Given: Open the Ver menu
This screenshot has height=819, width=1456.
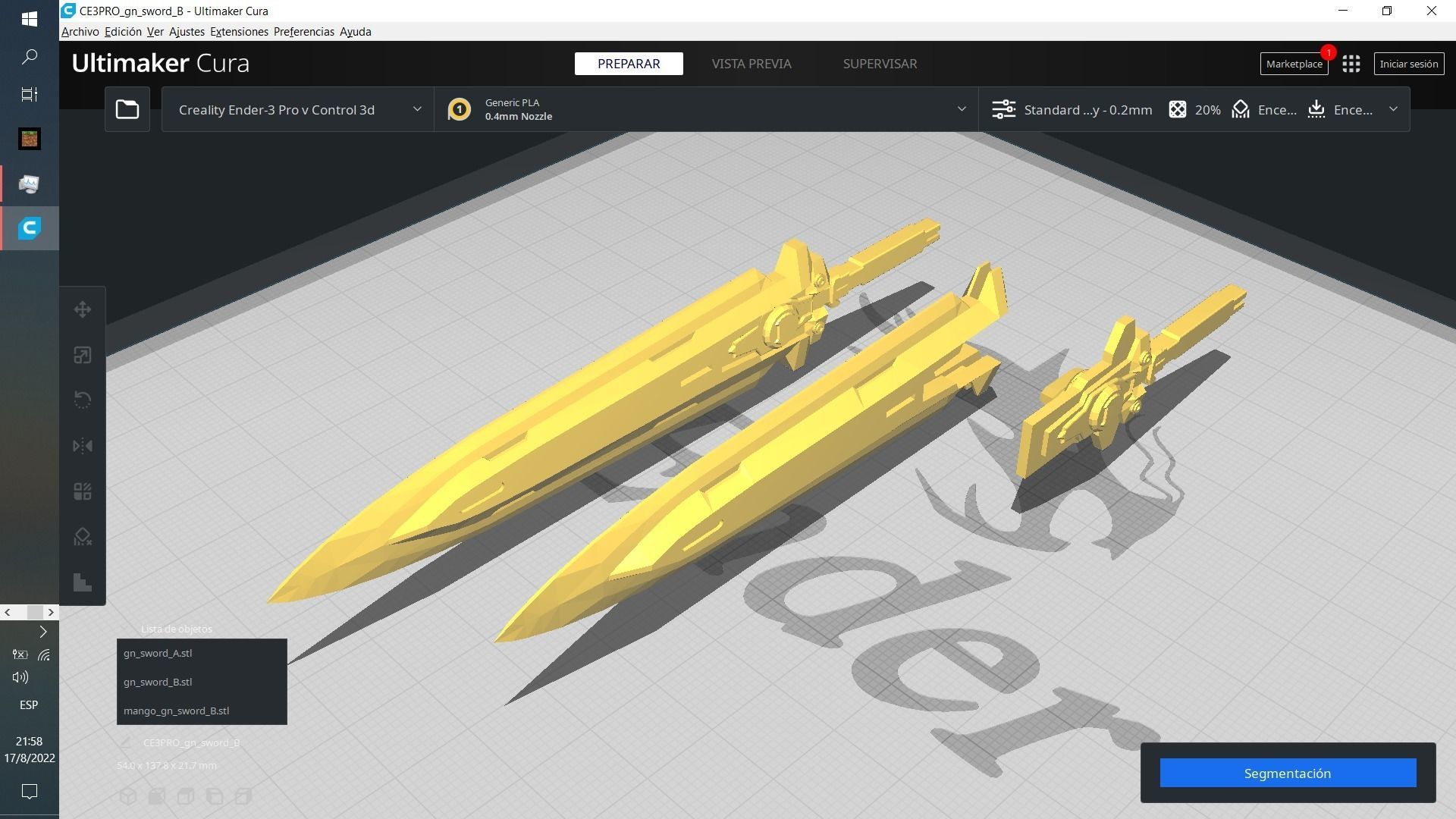Looking at the screenshot, I should coord(155,32).
